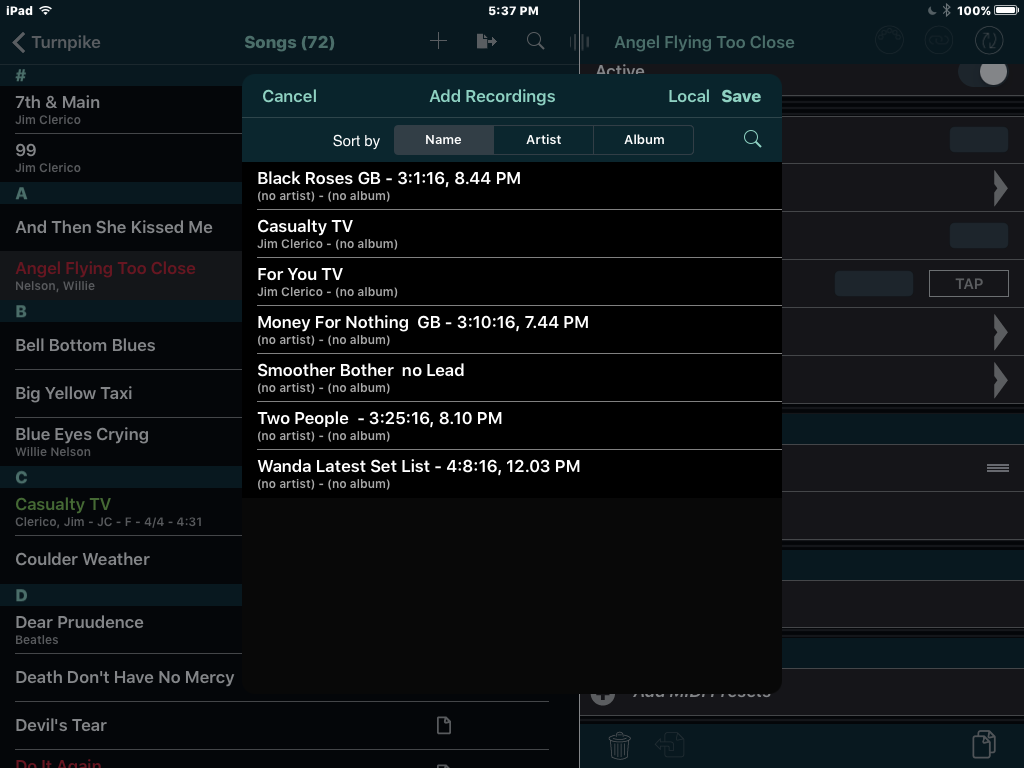Viewport: 1024px width, 768px height.
Task: Tap the circular sync arrows icon
Action: tap(988, 41)
